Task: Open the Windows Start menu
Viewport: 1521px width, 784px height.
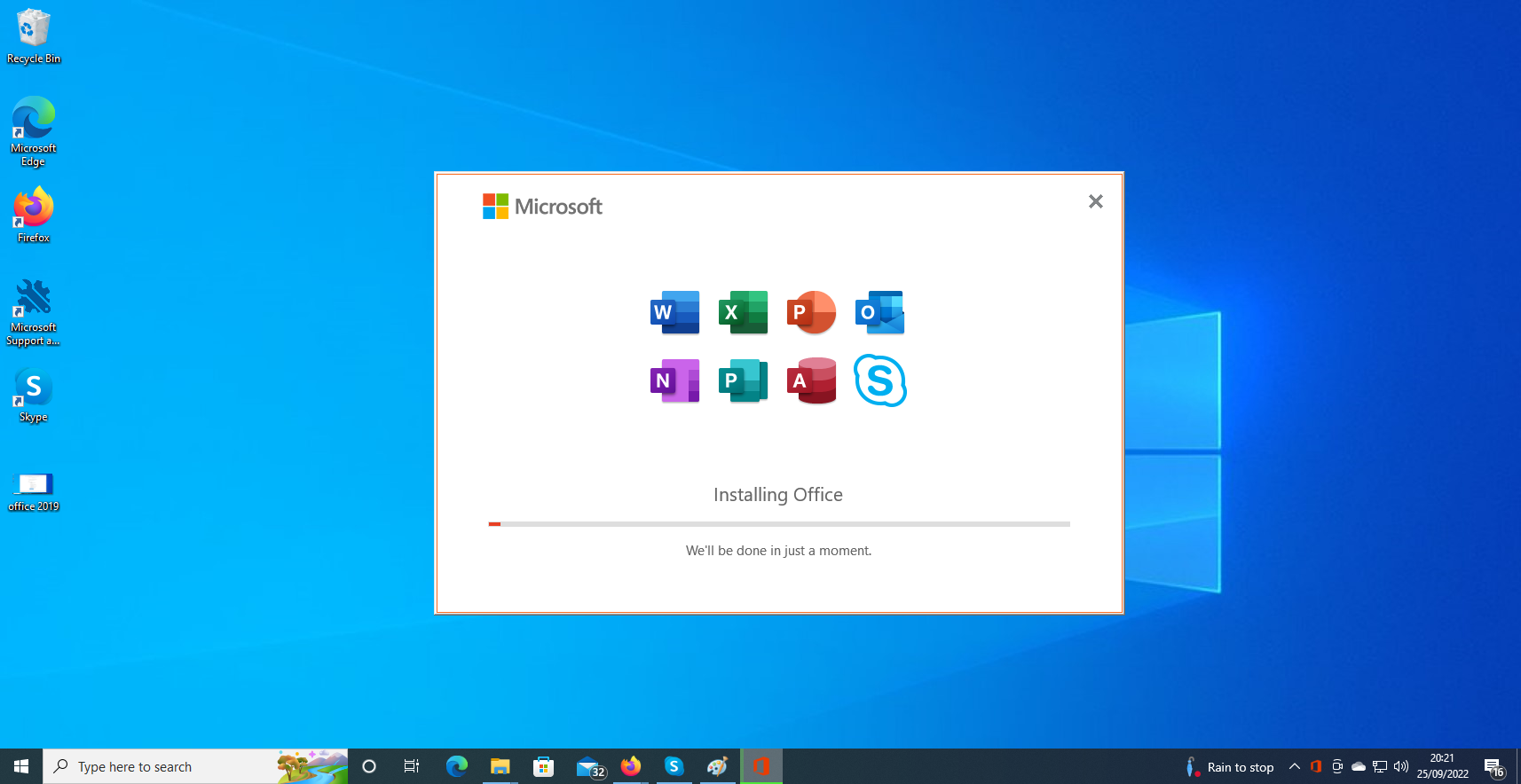Action: (x=21, y=766)
